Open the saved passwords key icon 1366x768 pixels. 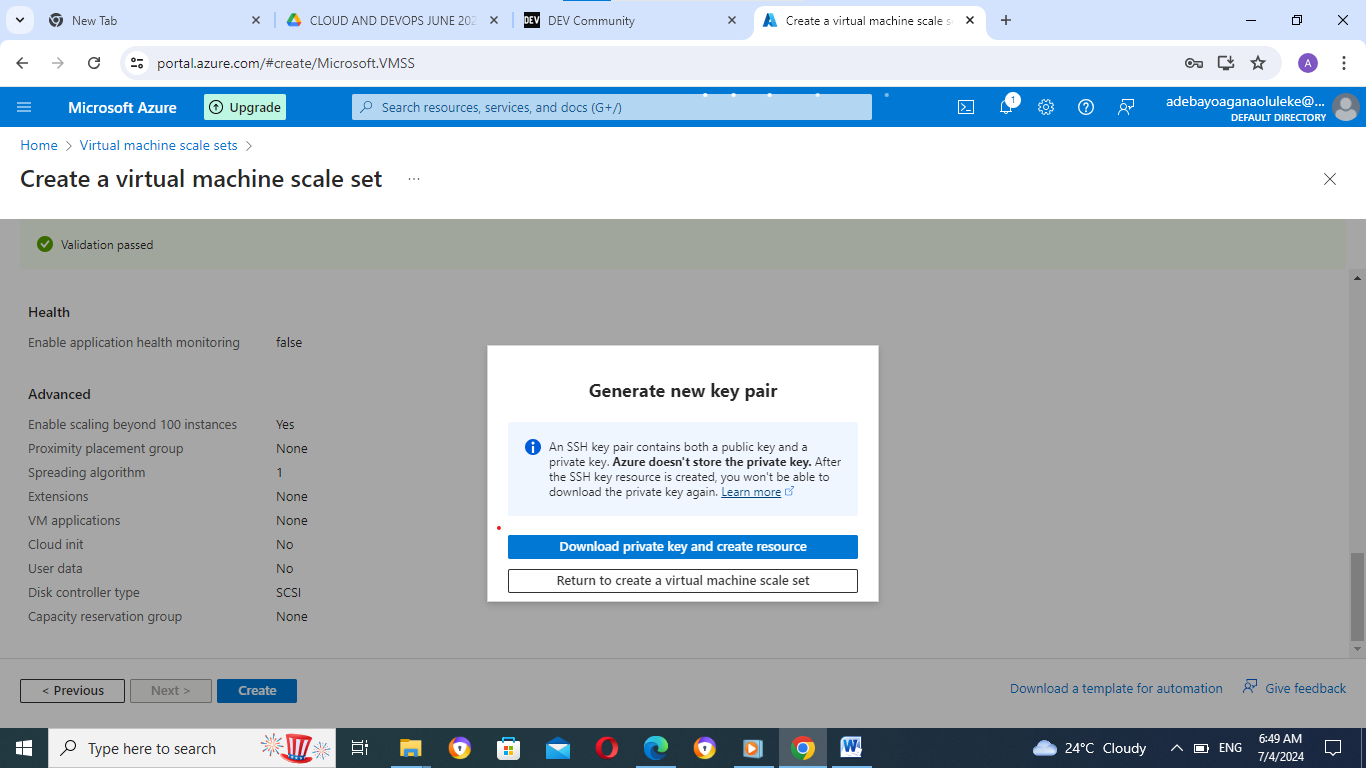pyautogui.click(x=1194, y=63)
